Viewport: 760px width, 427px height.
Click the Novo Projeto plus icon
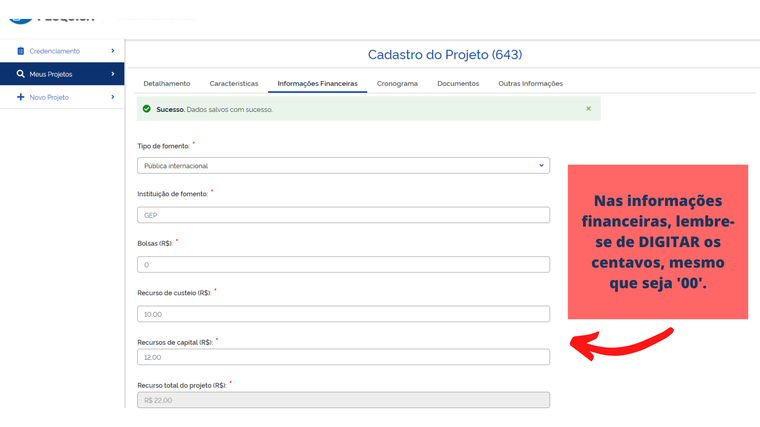pyautogui.click(x=20, y=97)
